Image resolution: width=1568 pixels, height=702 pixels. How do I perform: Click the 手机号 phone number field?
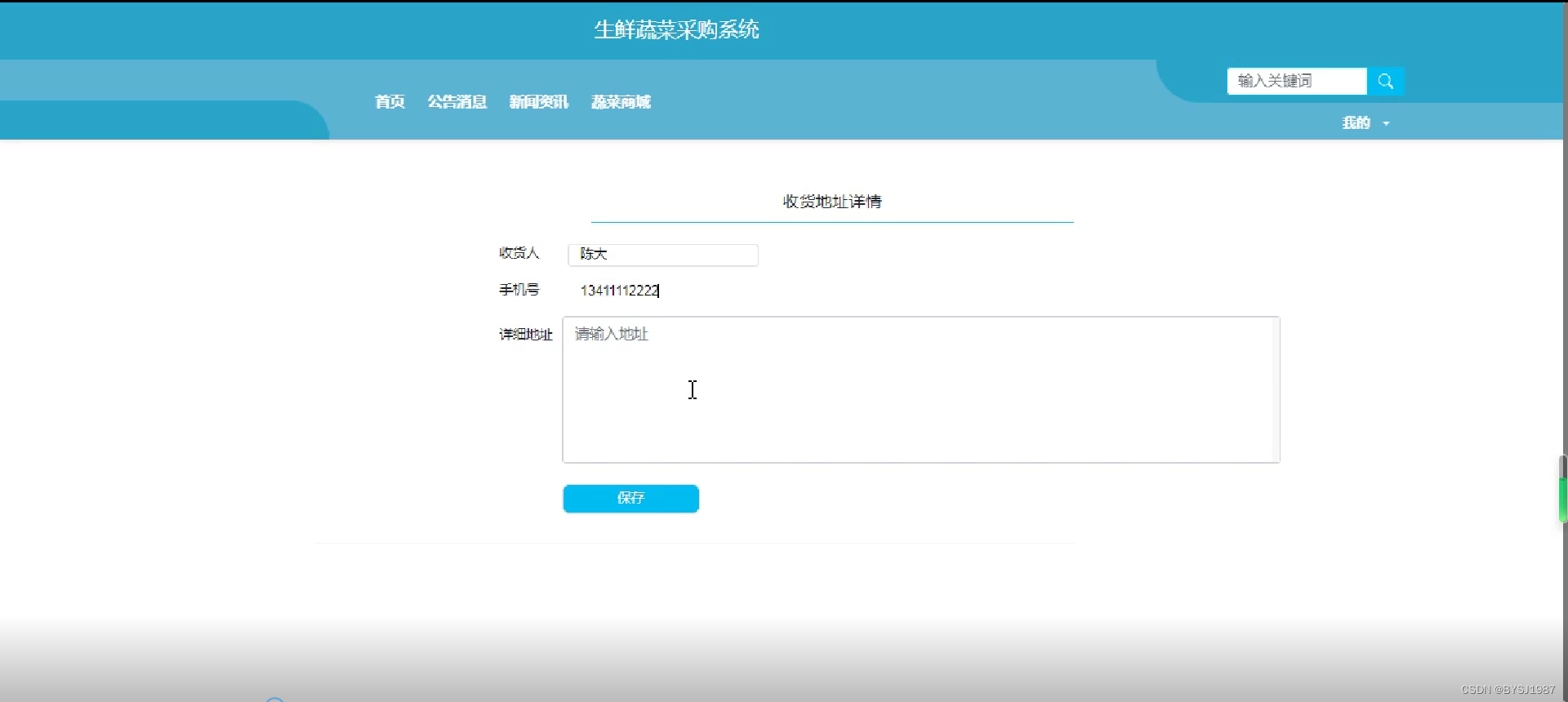[663, 291]
